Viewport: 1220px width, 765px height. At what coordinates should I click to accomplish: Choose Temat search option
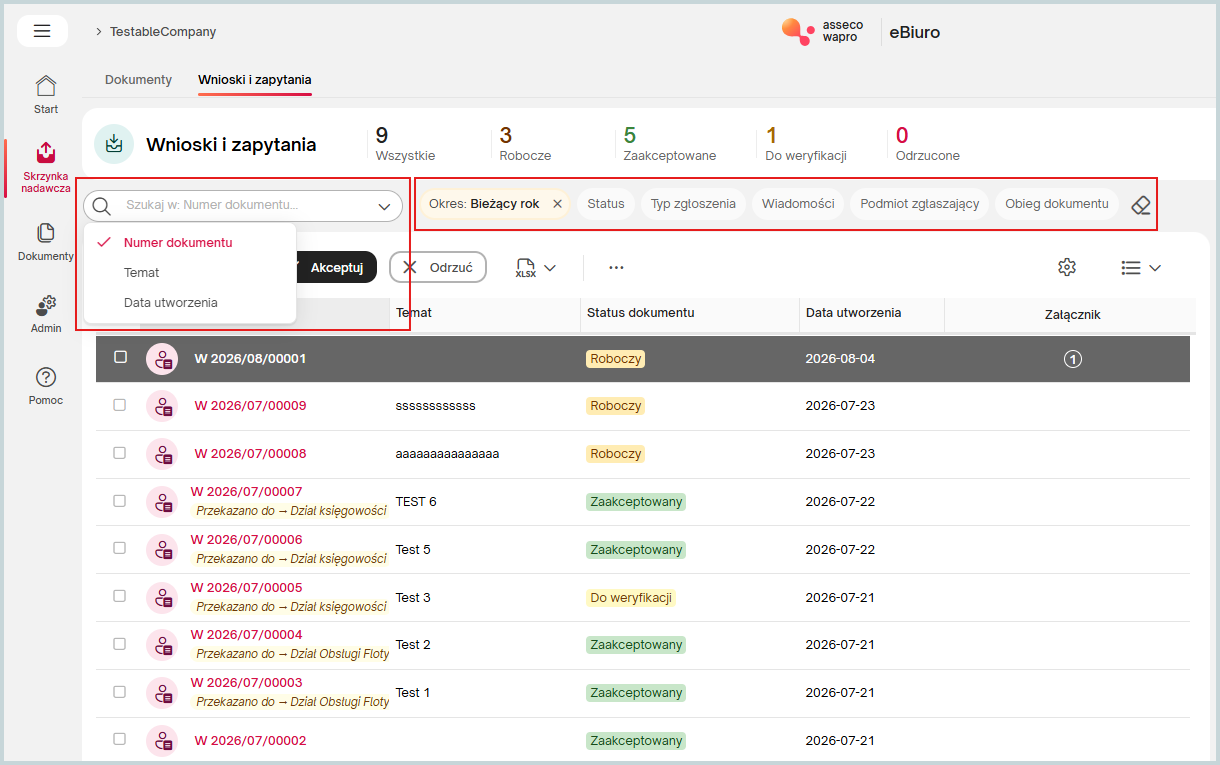click(190, 272)
